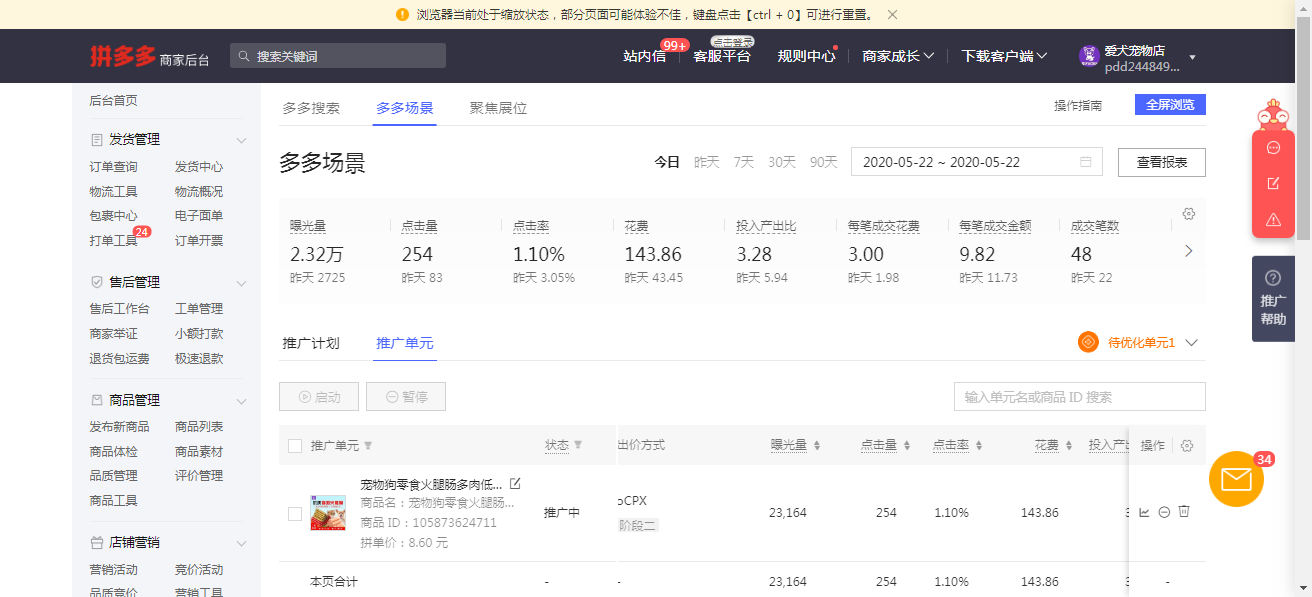Open the chat bubble icon in red widget

1273,147
